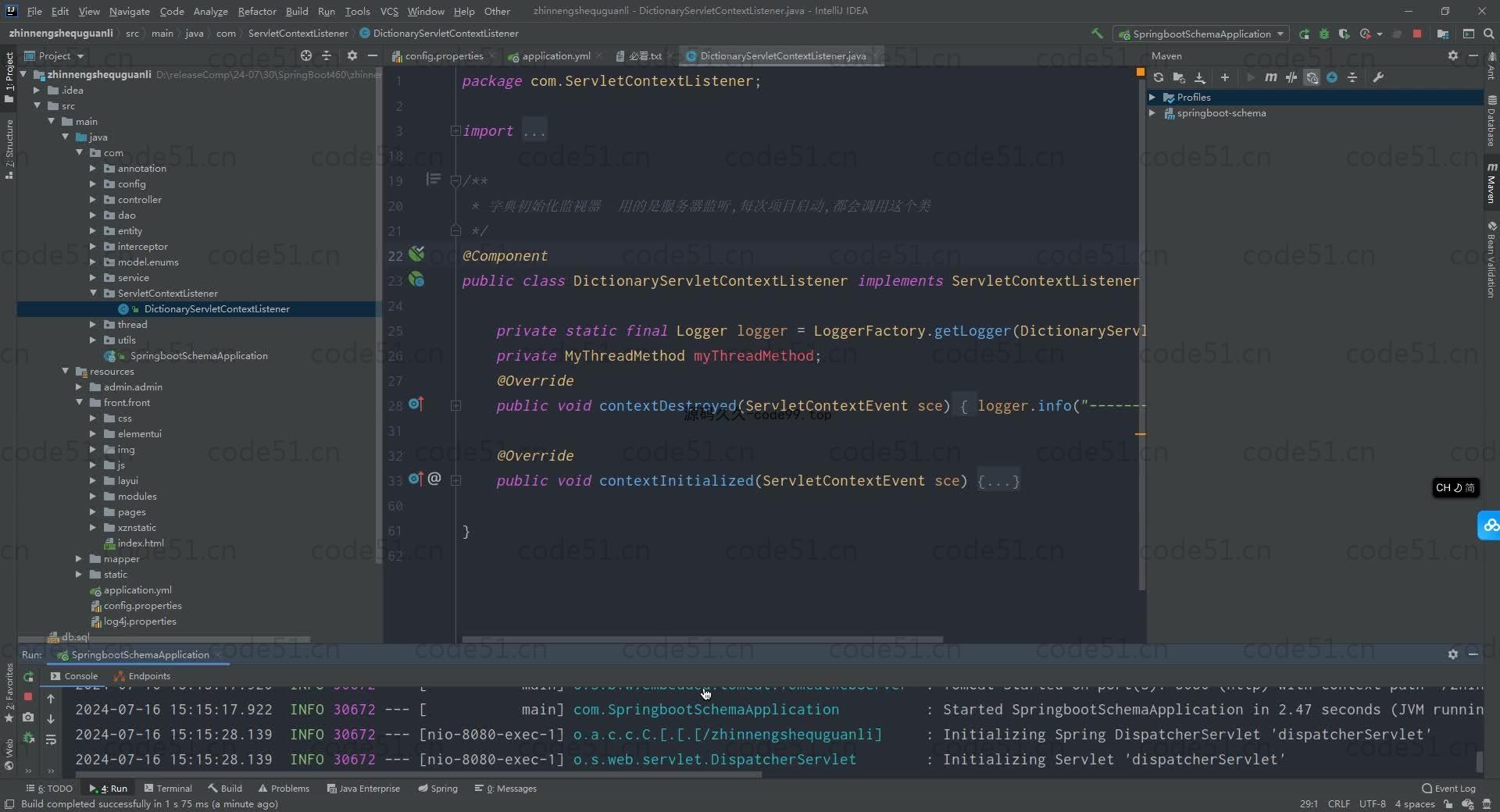Switch to Endpoints tab in Run panel
This screenshot has height=812, width=1500.
click(142, 676)
